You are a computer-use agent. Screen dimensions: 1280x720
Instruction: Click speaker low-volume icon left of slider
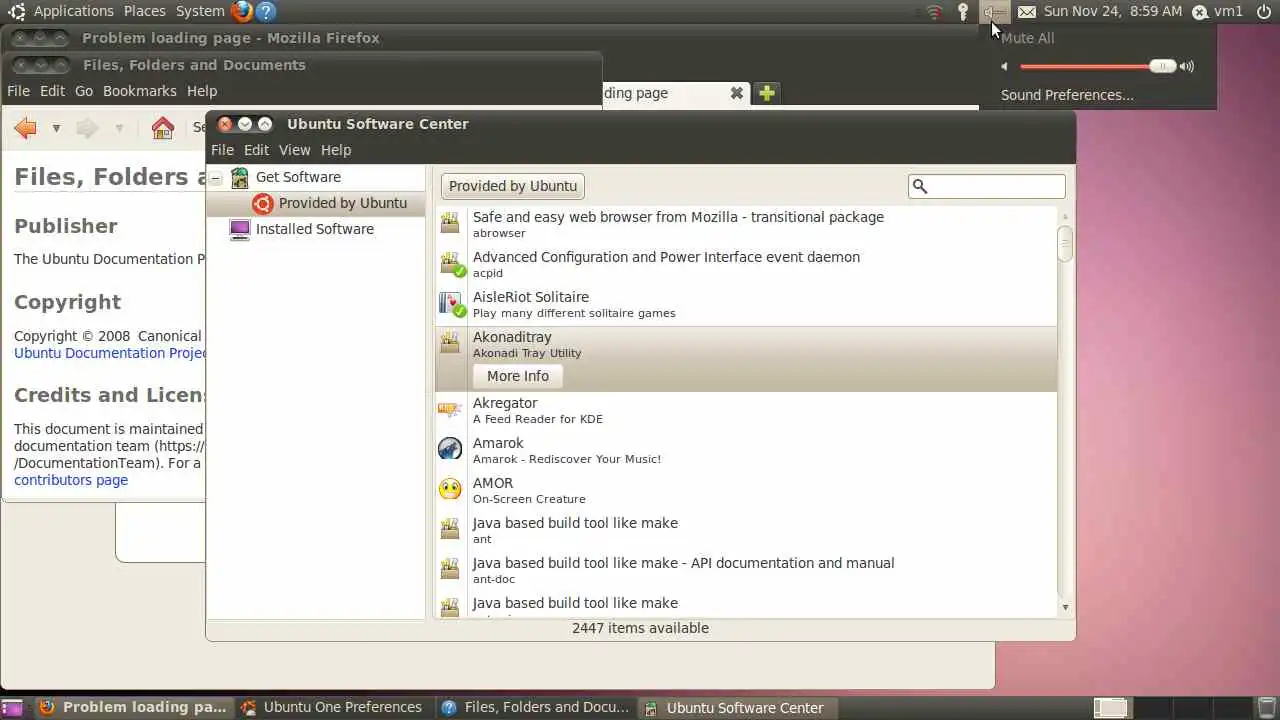(1004, 67)
